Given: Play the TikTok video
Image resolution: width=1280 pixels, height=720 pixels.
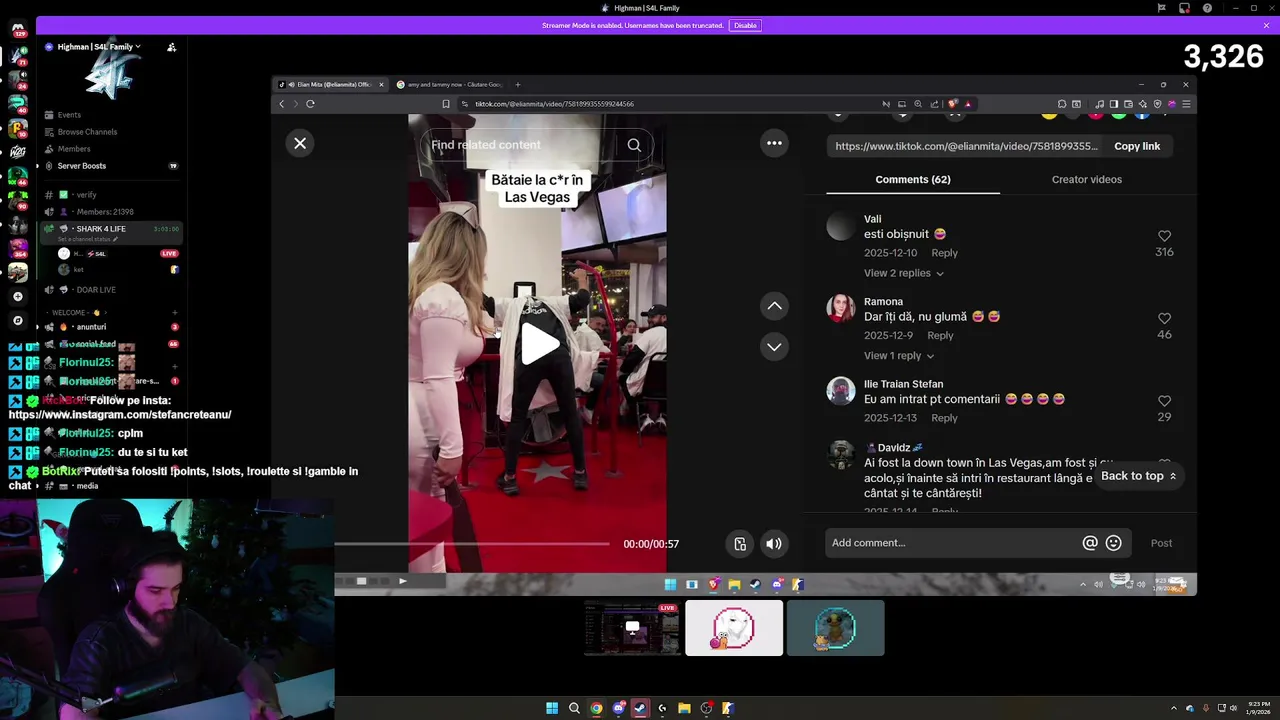Looking at the screenshot, I should (539, 344).
